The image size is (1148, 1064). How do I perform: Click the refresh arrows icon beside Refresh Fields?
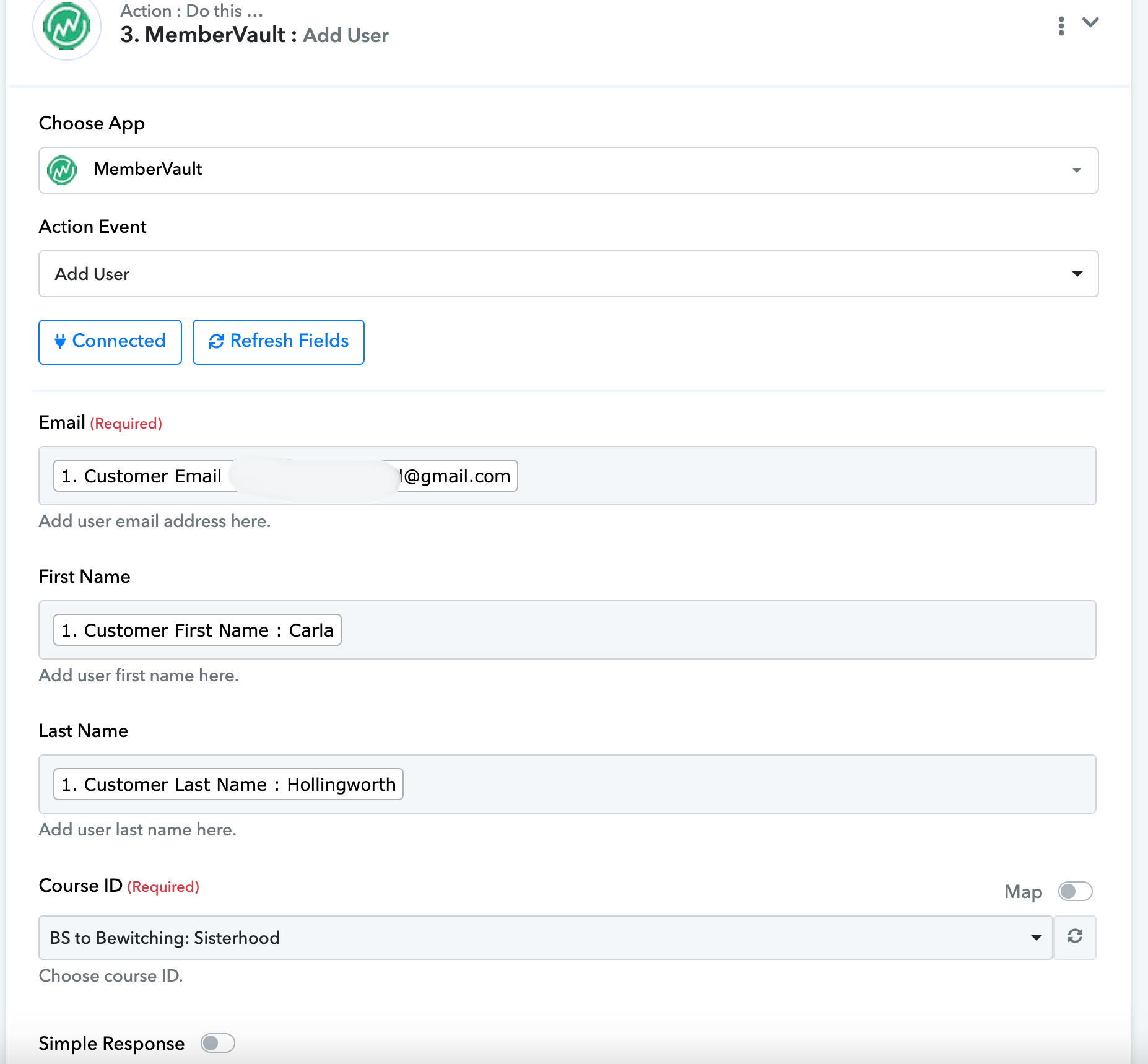coord(216,341)
